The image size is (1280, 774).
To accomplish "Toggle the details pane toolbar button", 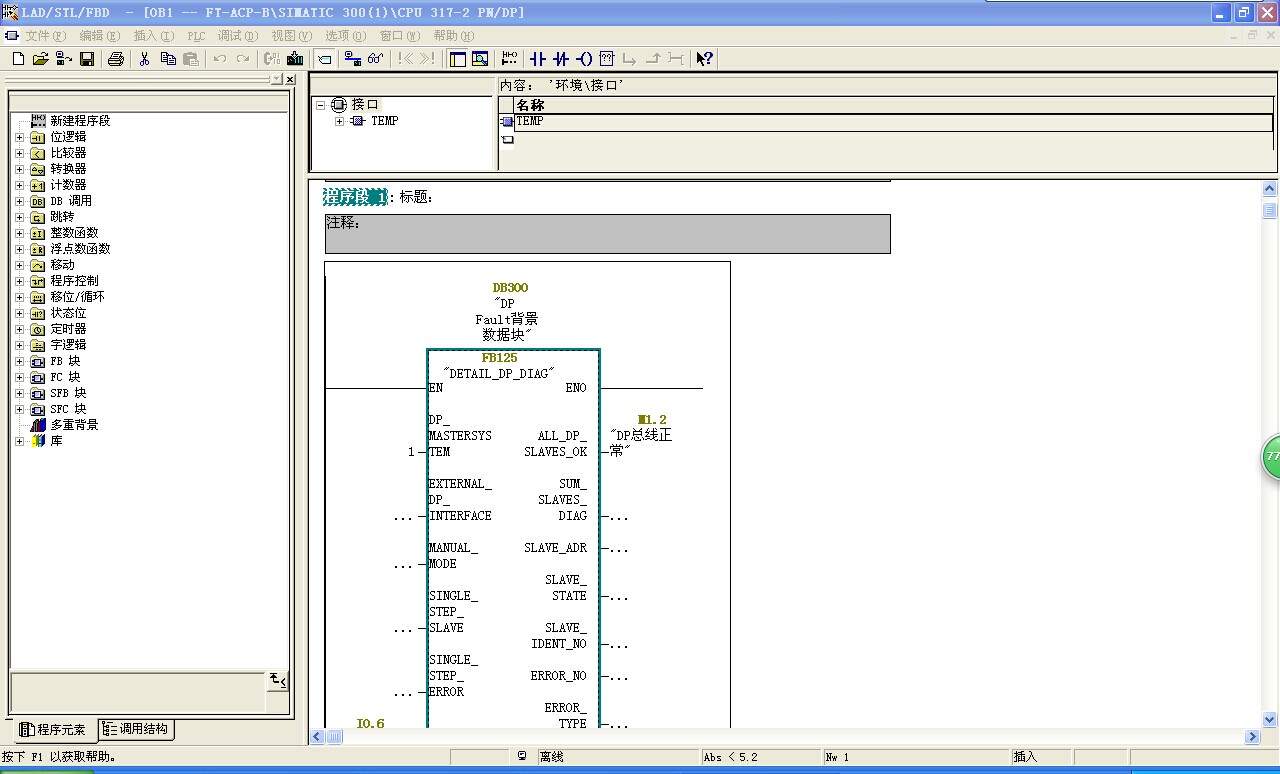I will [x=480, y=59].
